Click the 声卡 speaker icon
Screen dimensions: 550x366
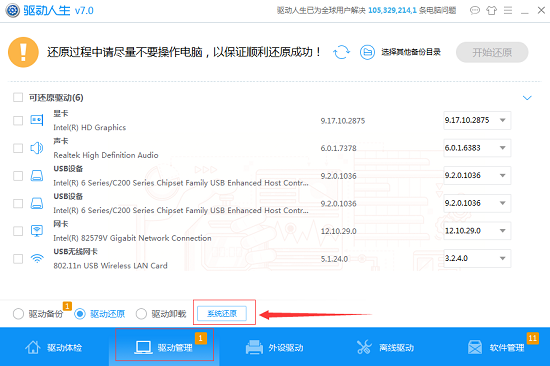click(37, 148)
